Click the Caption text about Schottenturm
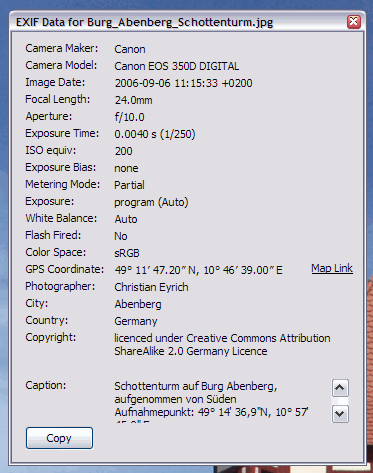 coord(212,399)
